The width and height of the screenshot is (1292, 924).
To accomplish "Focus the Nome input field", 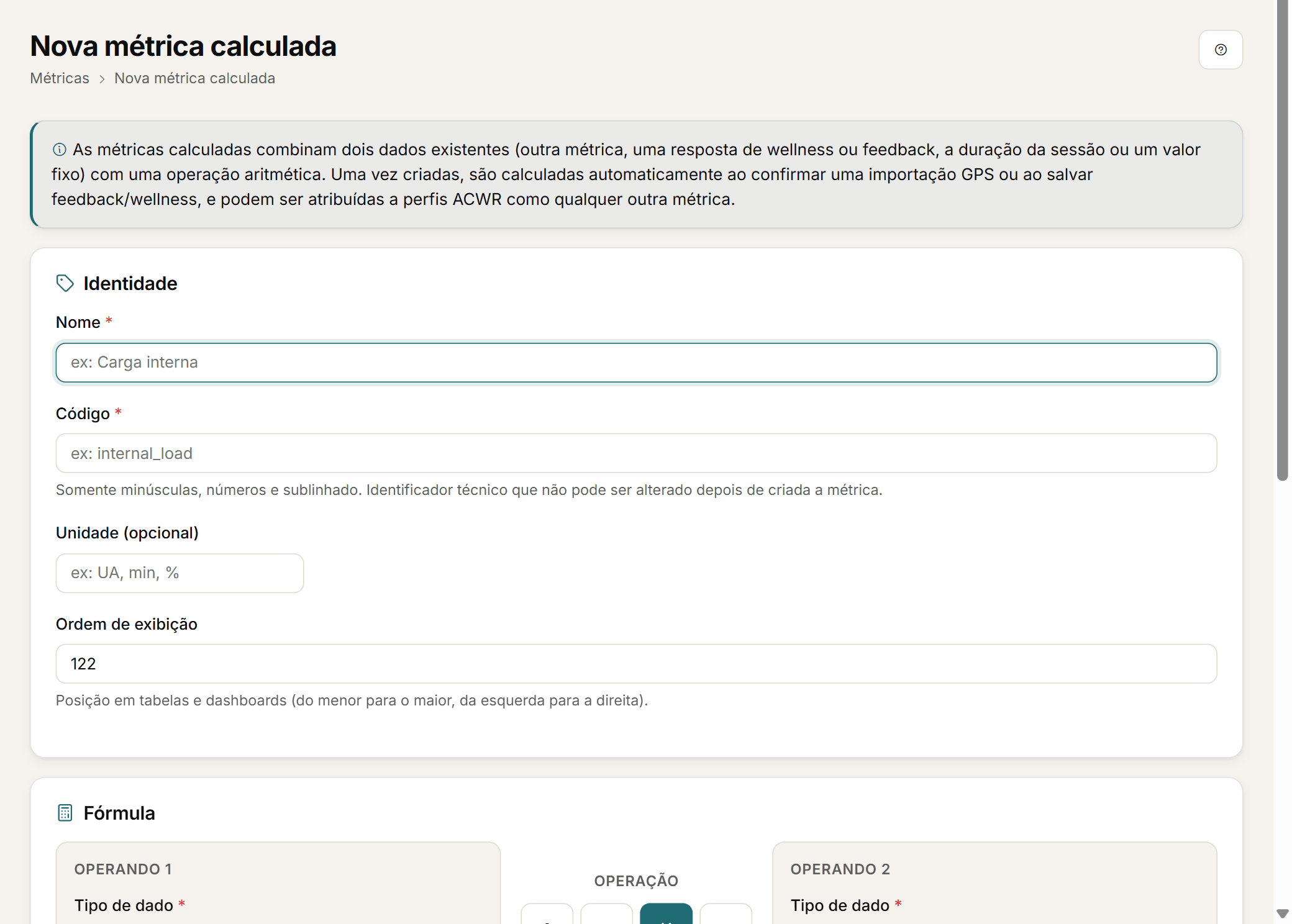I will click(x=636, y=363).
